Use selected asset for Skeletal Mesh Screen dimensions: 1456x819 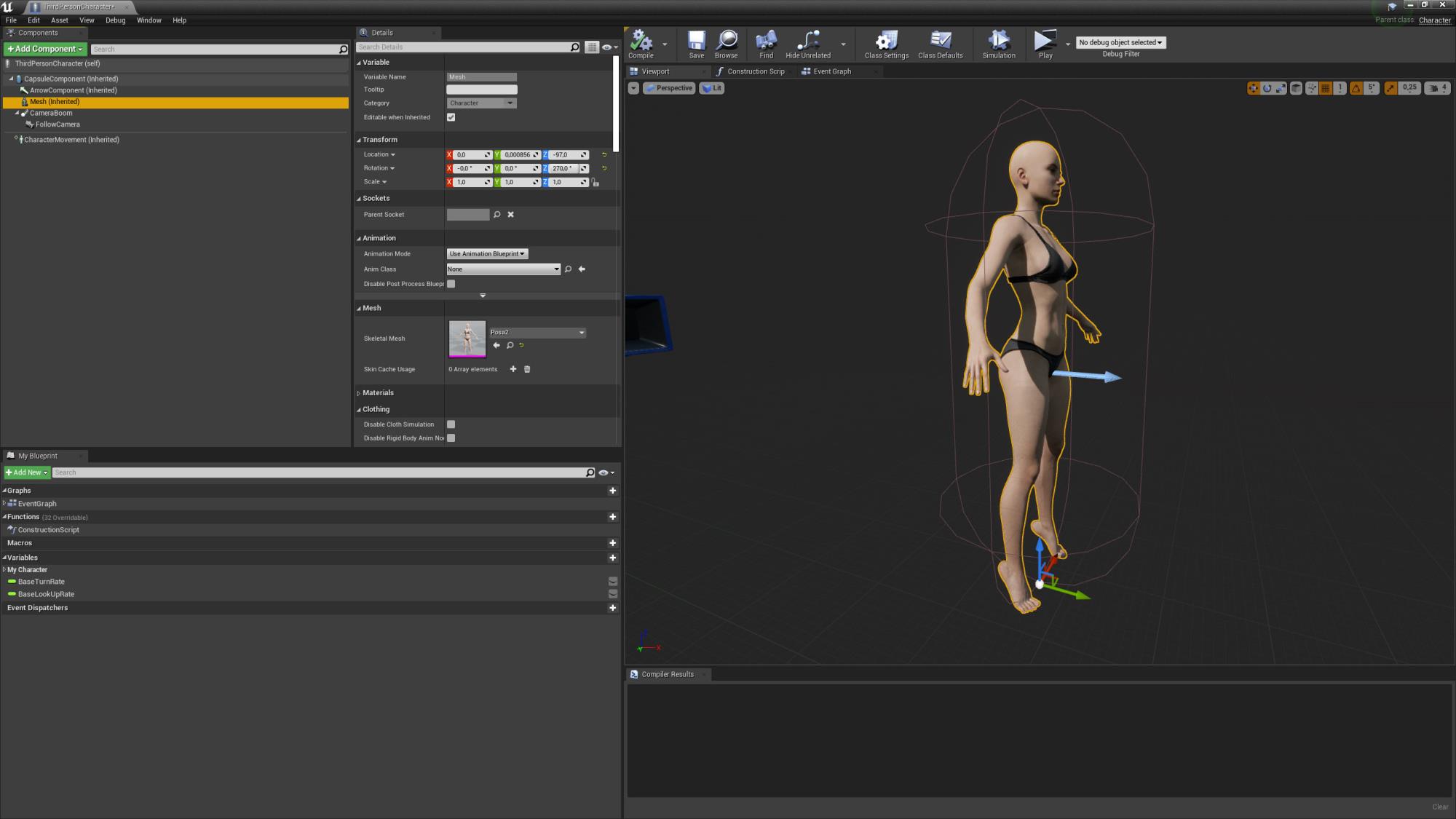pyautogui.click(x=496, y=345)
